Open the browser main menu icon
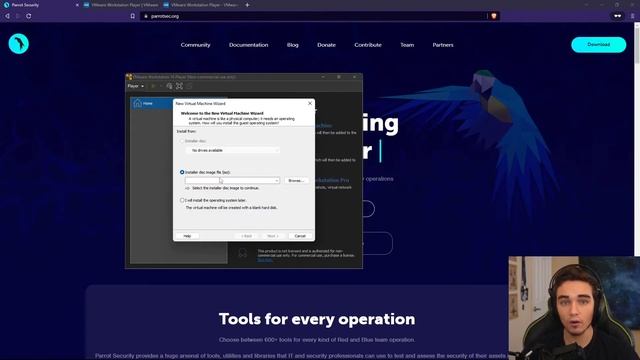 point(633,16)
